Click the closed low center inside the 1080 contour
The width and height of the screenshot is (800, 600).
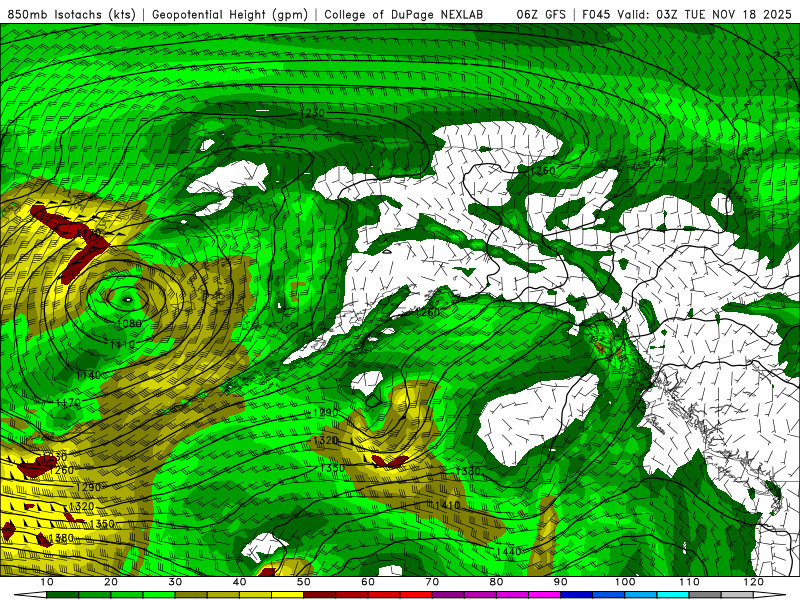click(128, 300)
